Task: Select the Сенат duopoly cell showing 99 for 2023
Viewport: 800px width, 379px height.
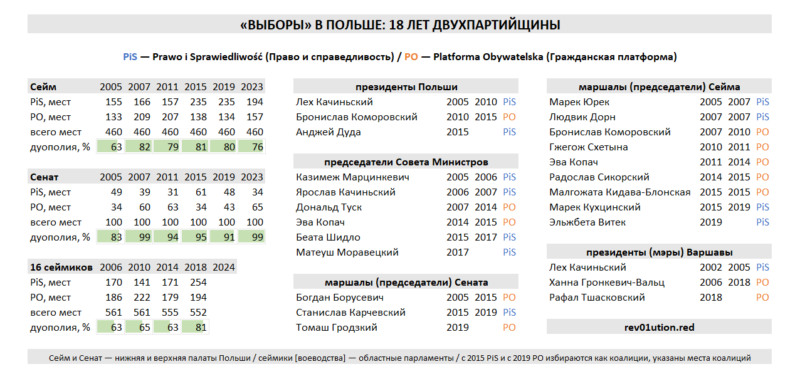Action: [x=252, y=237]
